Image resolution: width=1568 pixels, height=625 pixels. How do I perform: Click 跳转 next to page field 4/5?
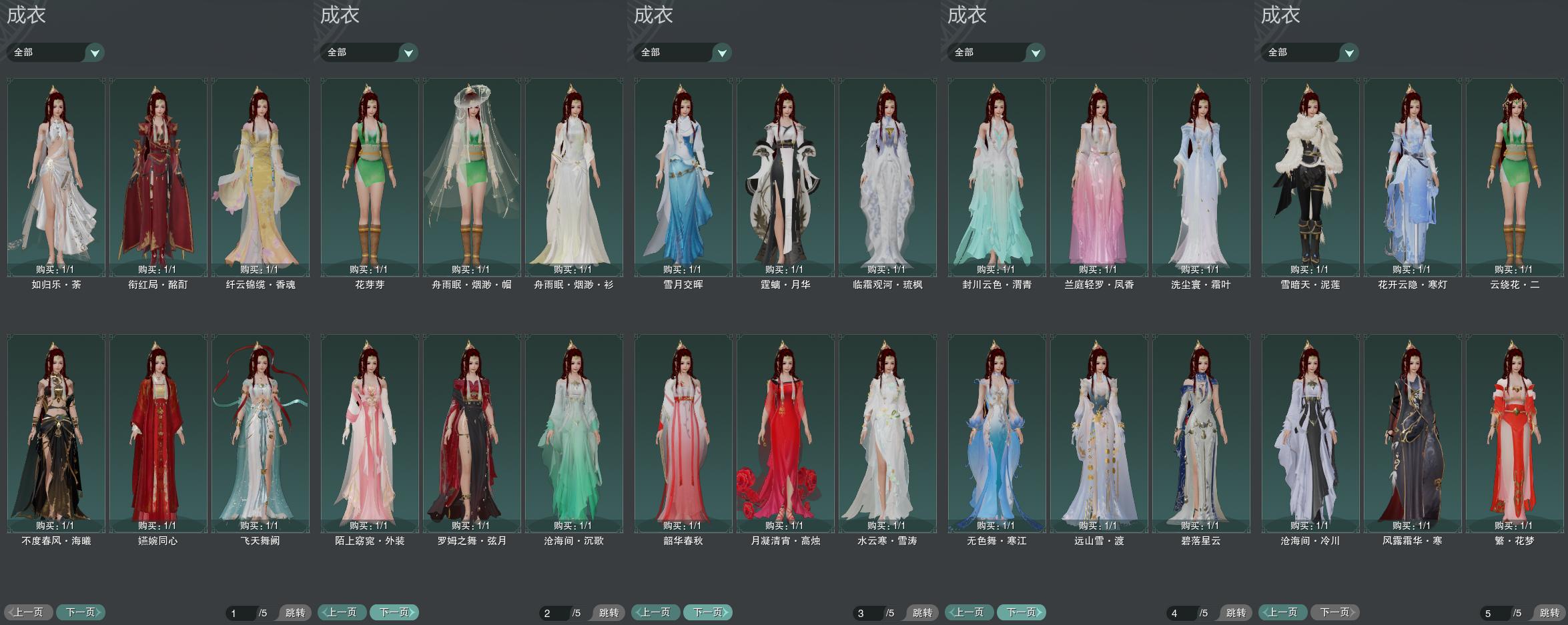(1236, 612)
